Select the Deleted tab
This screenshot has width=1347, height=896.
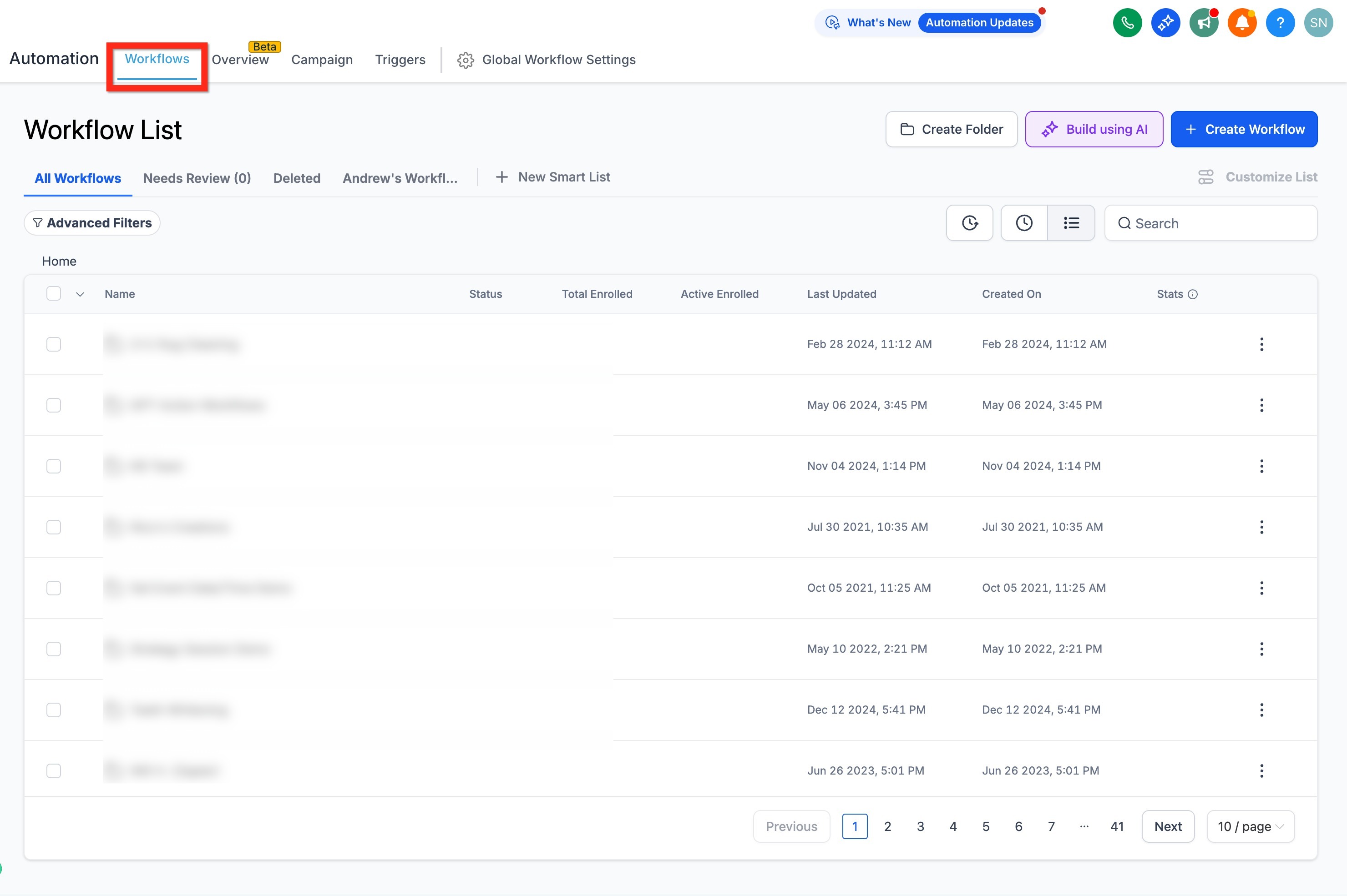click(x=297, y=178)
